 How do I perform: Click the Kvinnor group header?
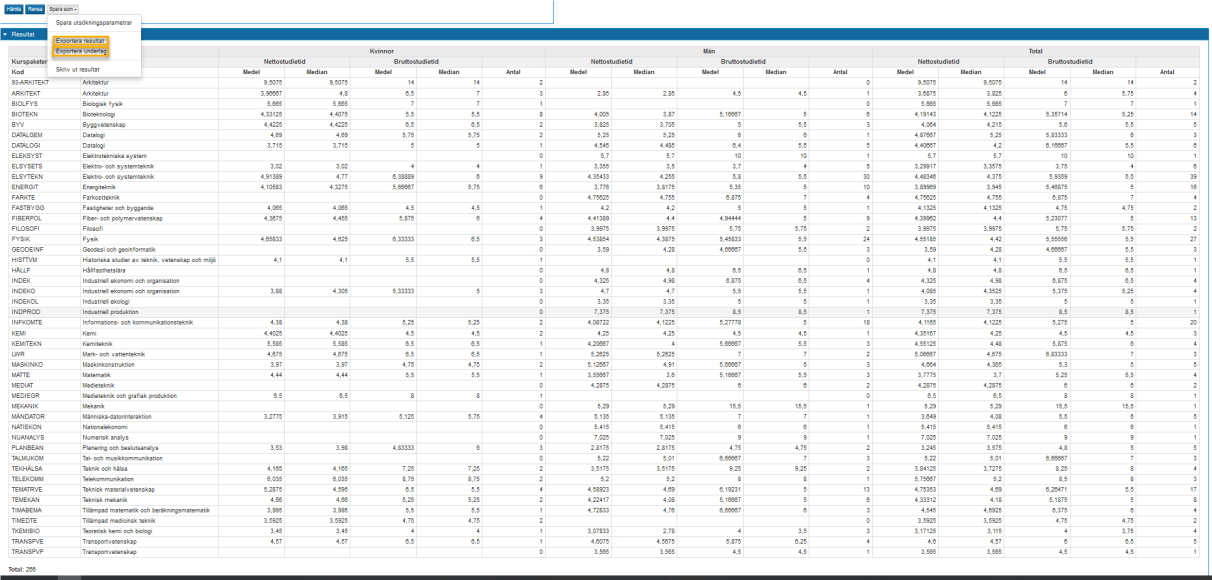[x=382, y=48]
